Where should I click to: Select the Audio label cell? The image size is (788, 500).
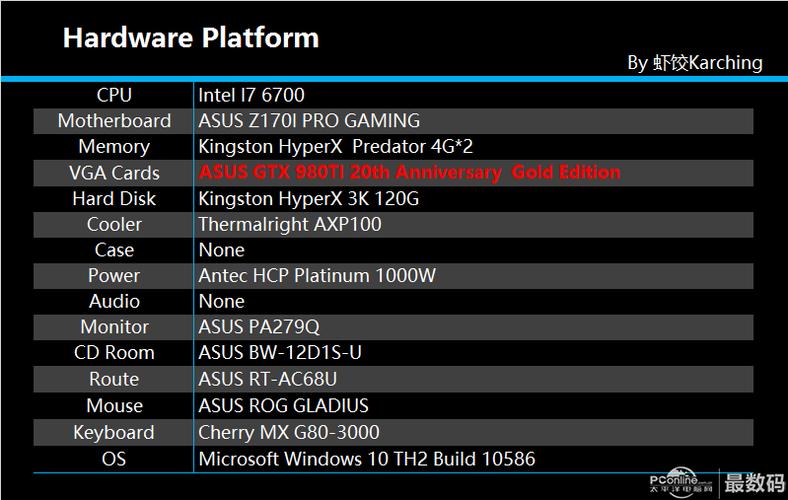click(114, 301)
